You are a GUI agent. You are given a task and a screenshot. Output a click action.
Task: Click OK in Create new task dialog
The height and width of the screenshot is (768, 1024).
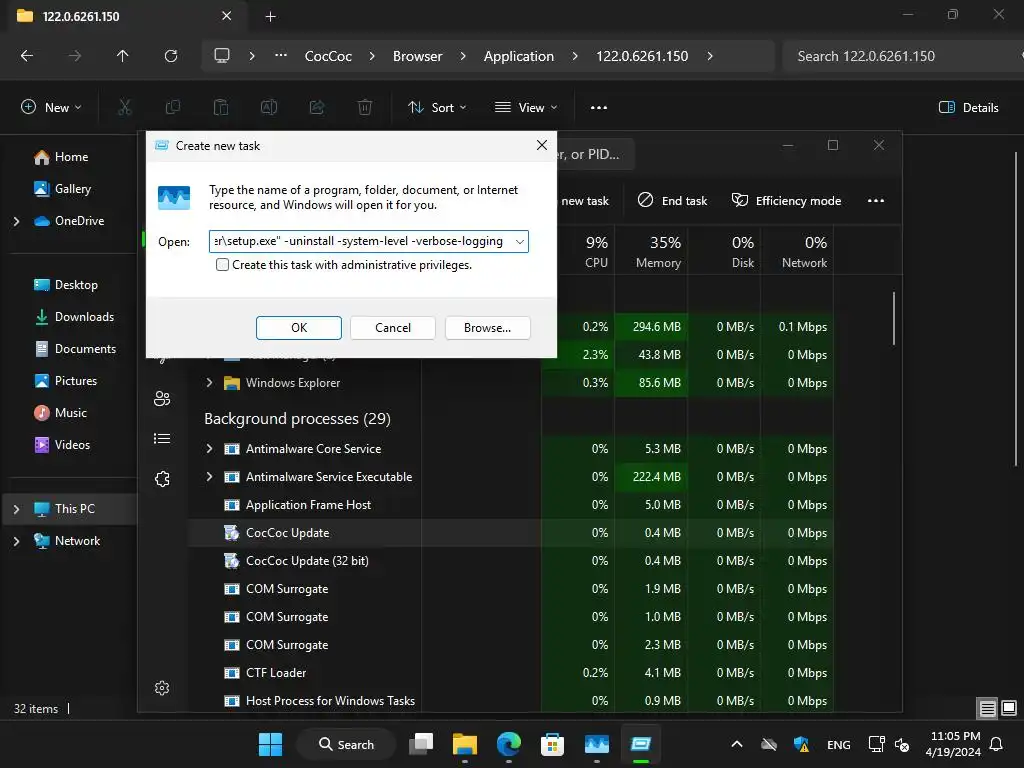point(298,328)
